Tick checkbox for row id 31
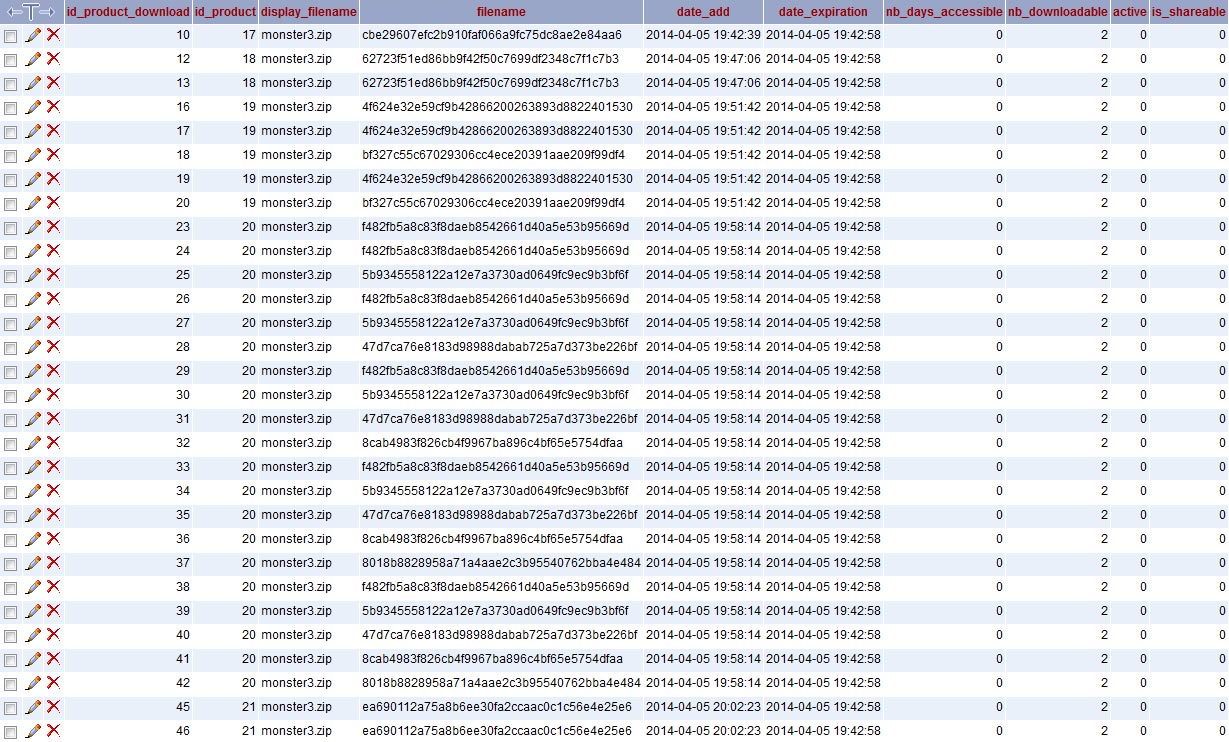This screenshot has height=742, width=1229. (10, 420)
